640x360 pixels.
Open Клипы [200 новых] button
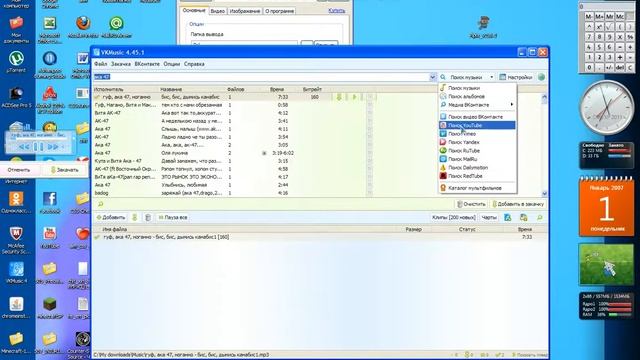[x=453, y=218]
